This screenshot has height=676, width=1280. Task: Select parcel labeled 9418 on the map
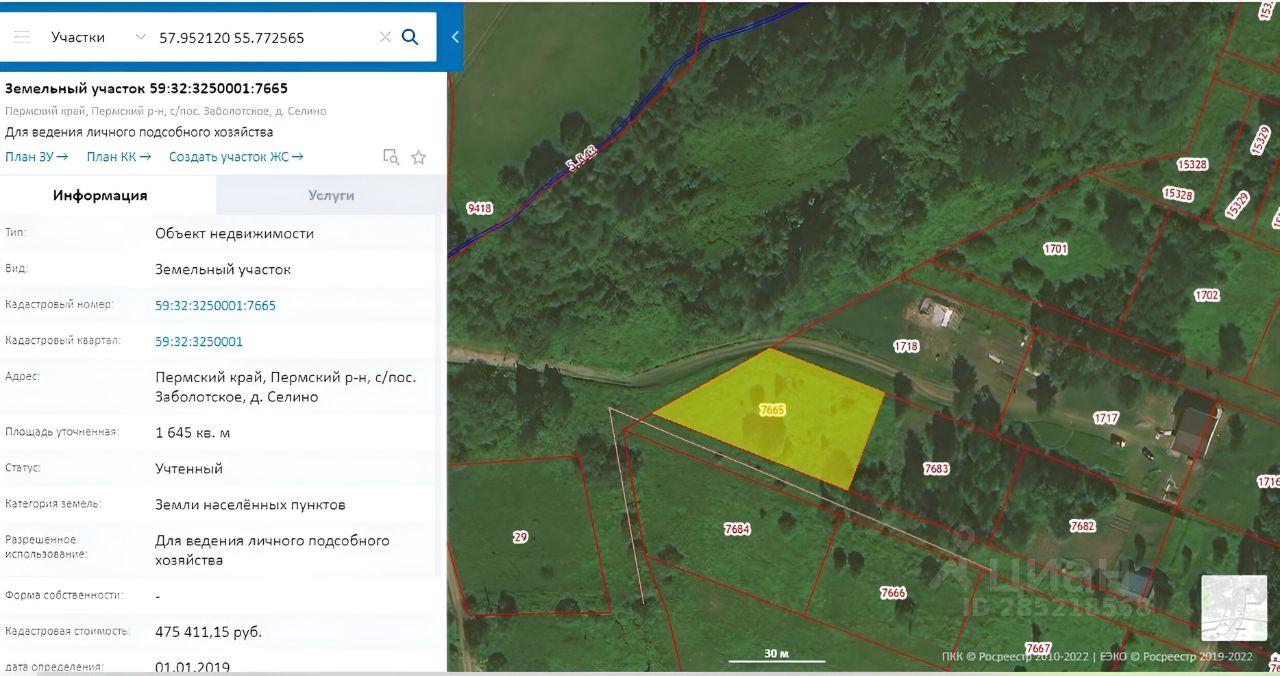[x=479, y=208]
